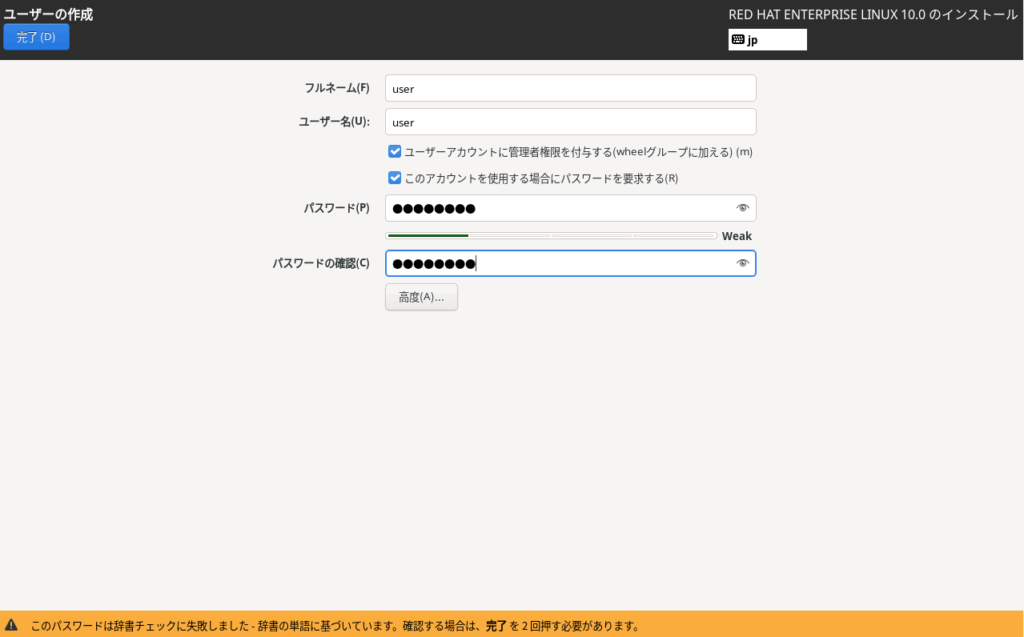Click the Weak strength label
The image size is (1024, 637).
pyautogui.click(x=736, y=236)
